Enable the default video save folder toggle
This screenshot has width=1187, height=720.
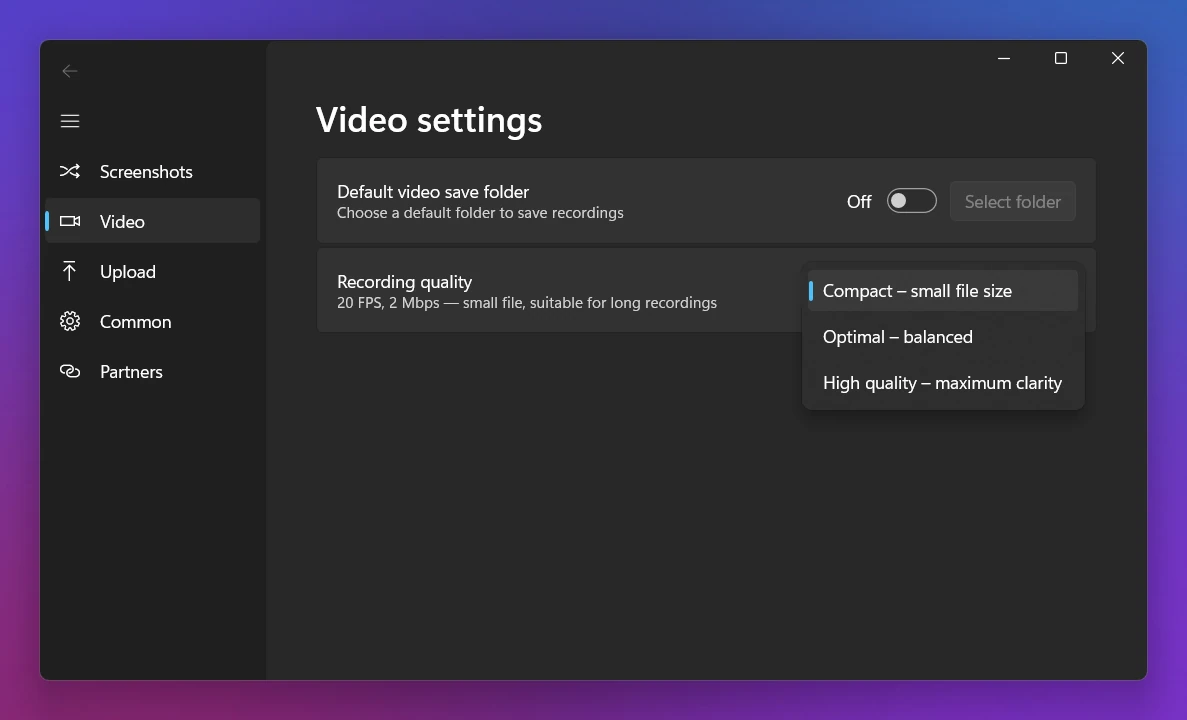click(911, 201)
